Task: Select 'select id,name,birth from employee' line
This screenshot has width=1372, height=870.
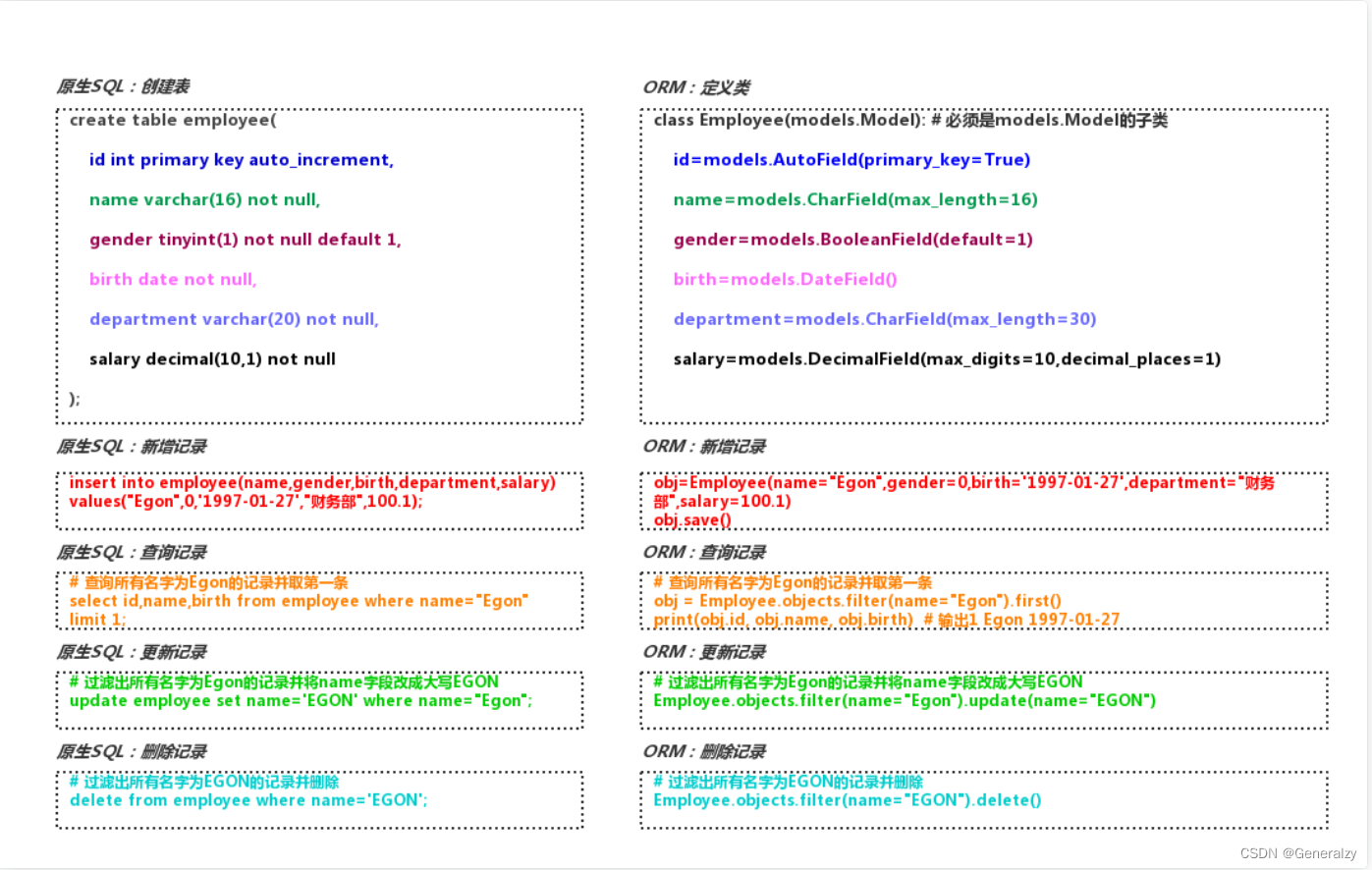Action: pyautogui.click(x=299, y=601)
